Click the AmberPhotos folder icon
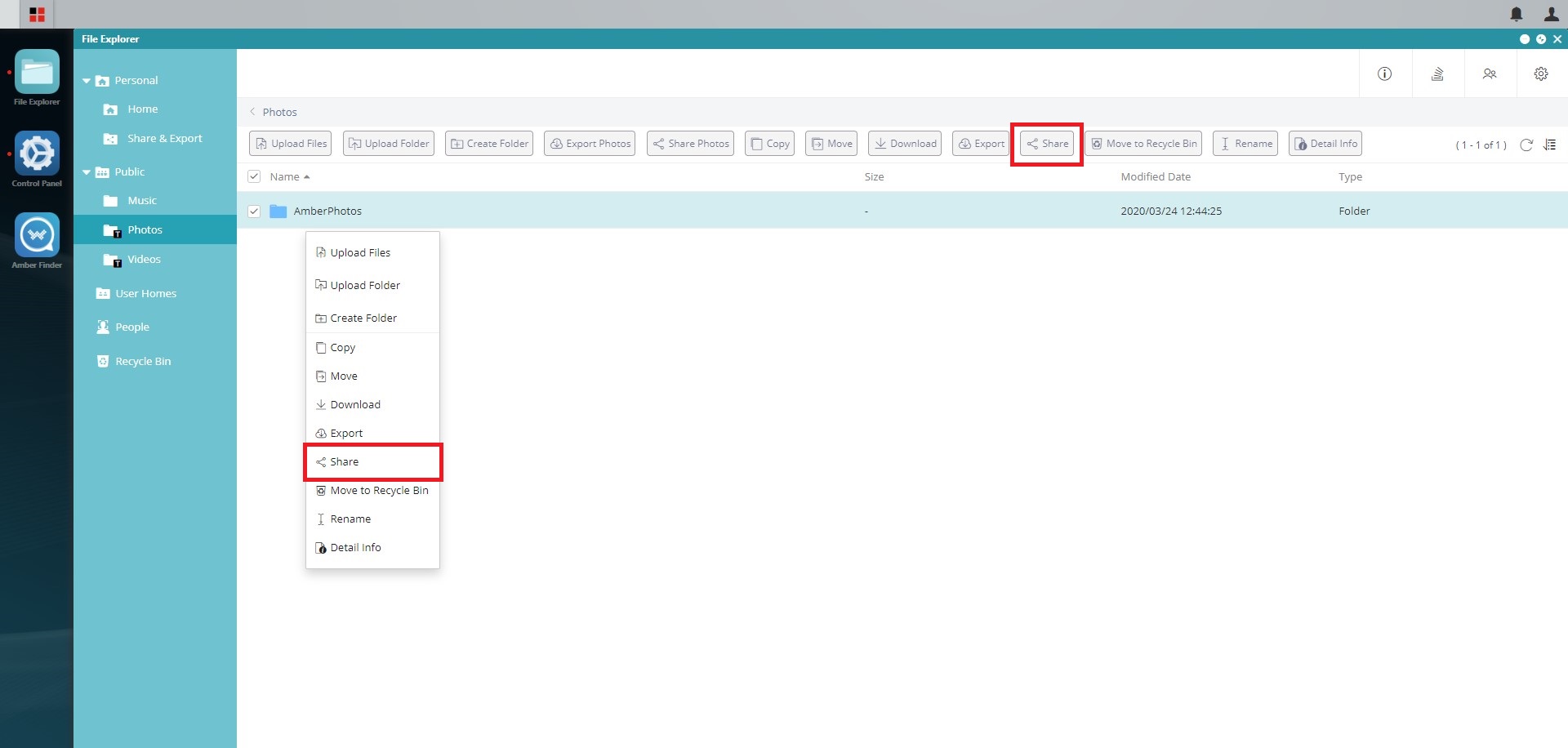Image resolution: width=1568 pixels, height=748 pixels. (x=278, y=211)
